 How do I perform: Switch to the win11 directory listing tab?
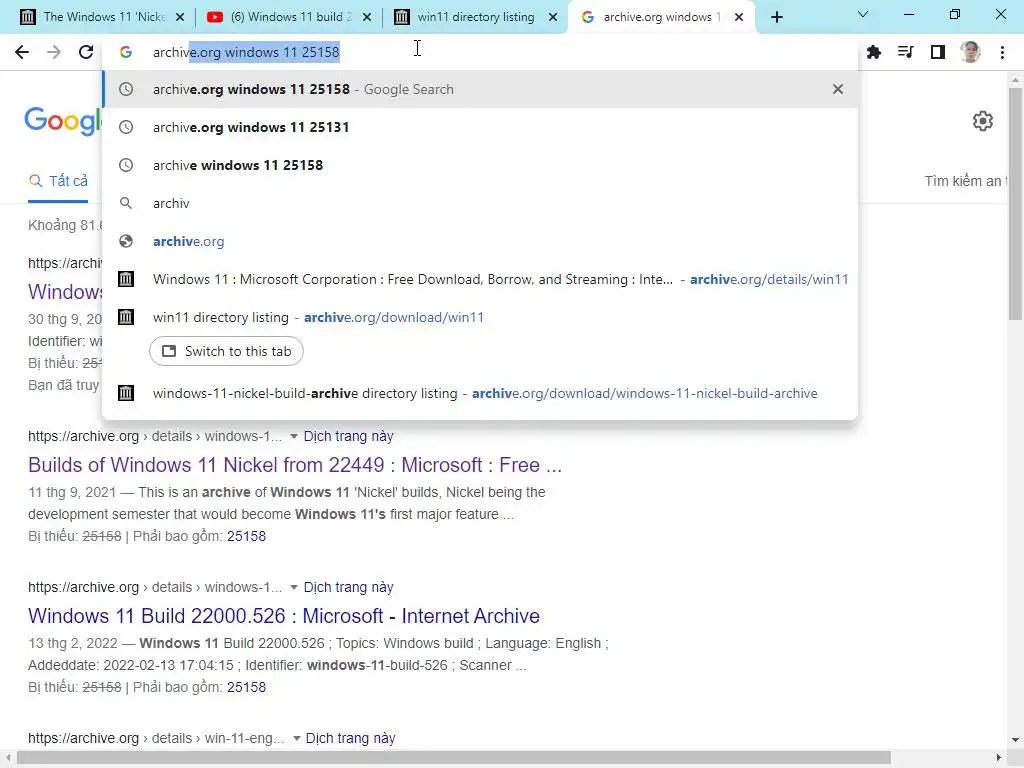(x=475, y=17)
